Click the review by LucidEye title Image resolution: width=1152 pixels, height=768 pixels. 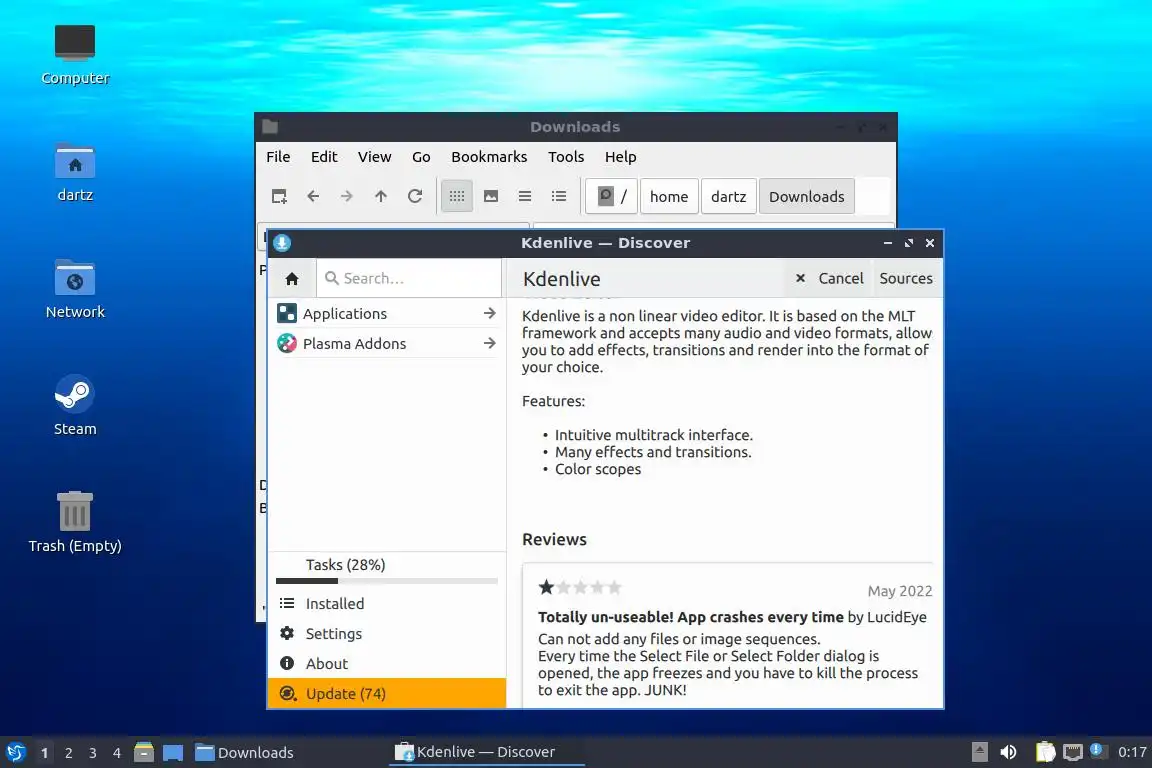pos(691,617)
